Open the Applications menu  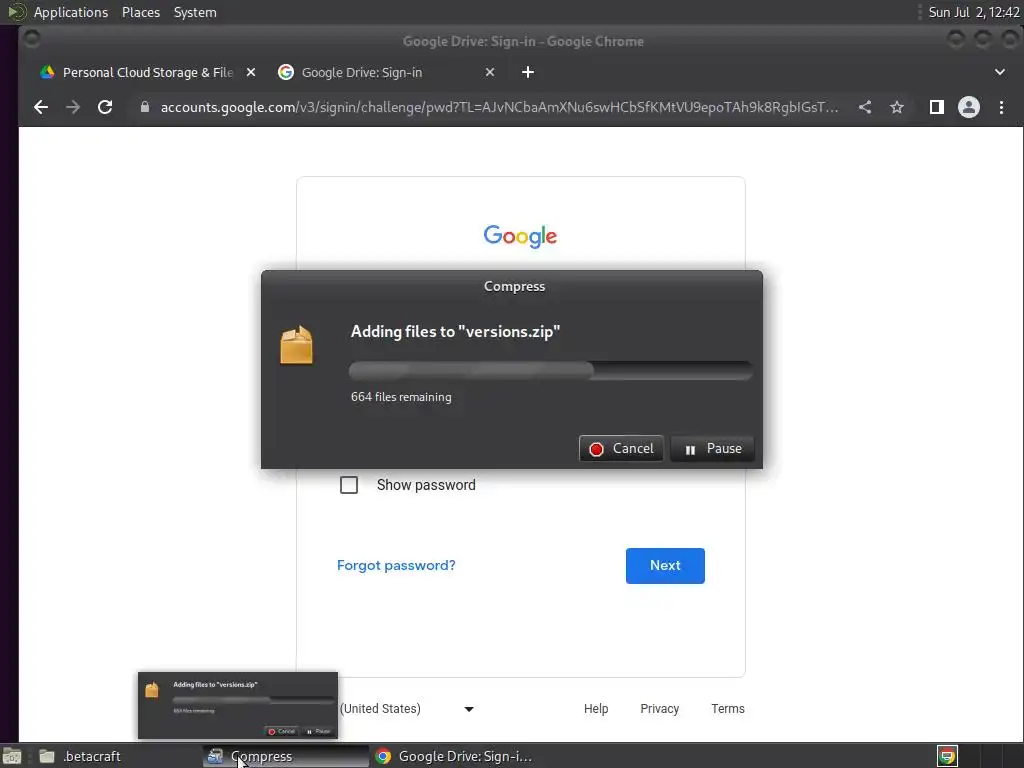(x=71, y=12)
